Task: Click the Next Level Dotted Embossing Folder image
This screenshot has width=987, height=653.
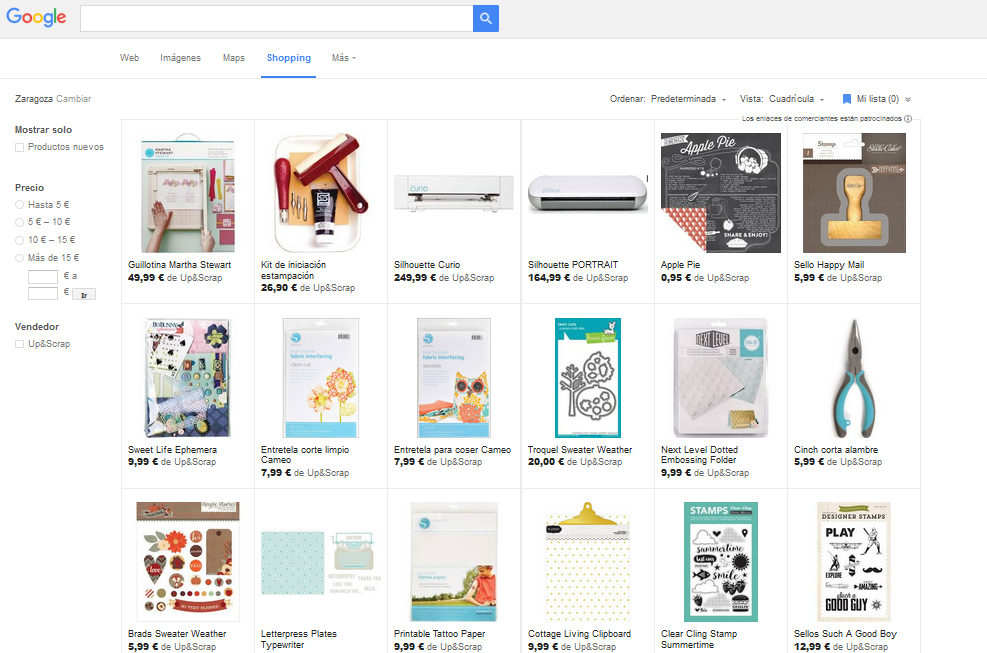Action: click(x=721, y=378)
